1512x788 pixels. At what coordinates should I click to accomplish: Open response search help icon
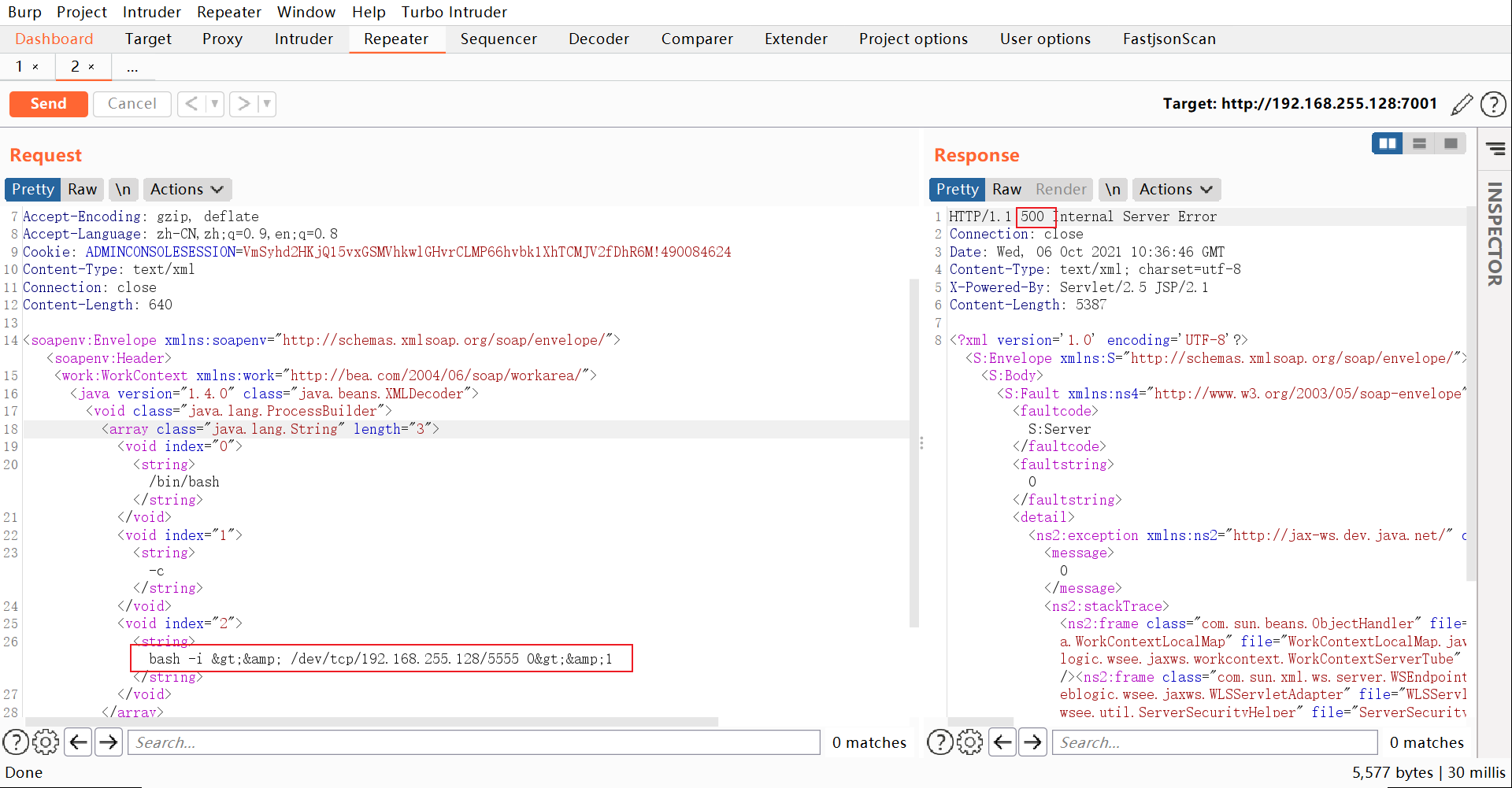point(940,742)
